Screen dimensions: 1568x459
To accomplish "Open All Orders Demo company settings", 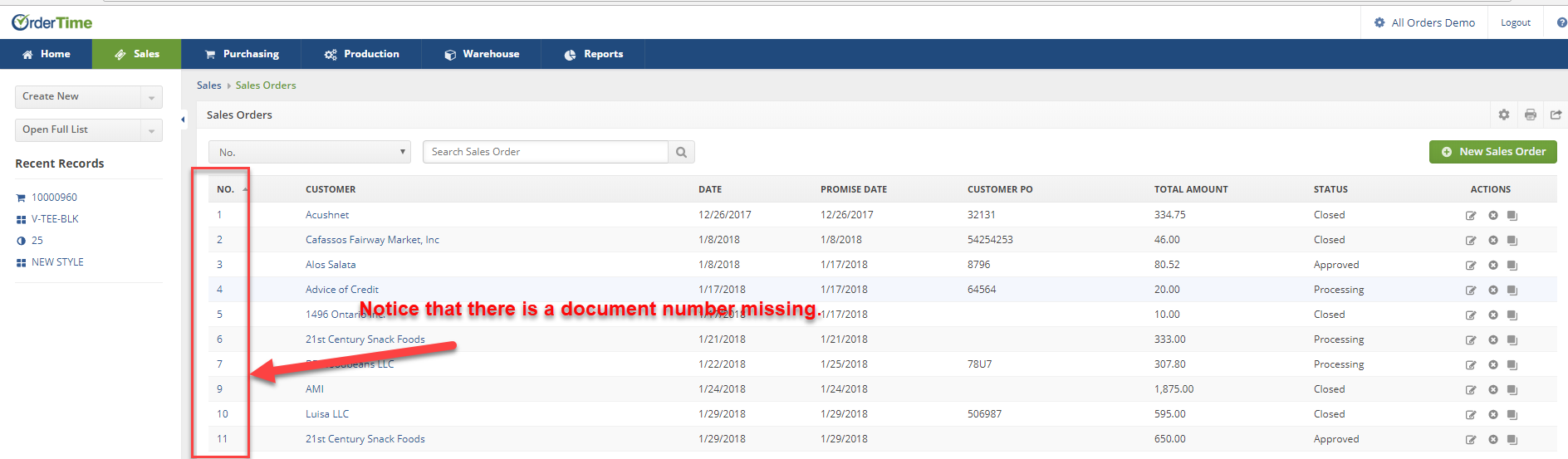I will tap(1424, 22).
